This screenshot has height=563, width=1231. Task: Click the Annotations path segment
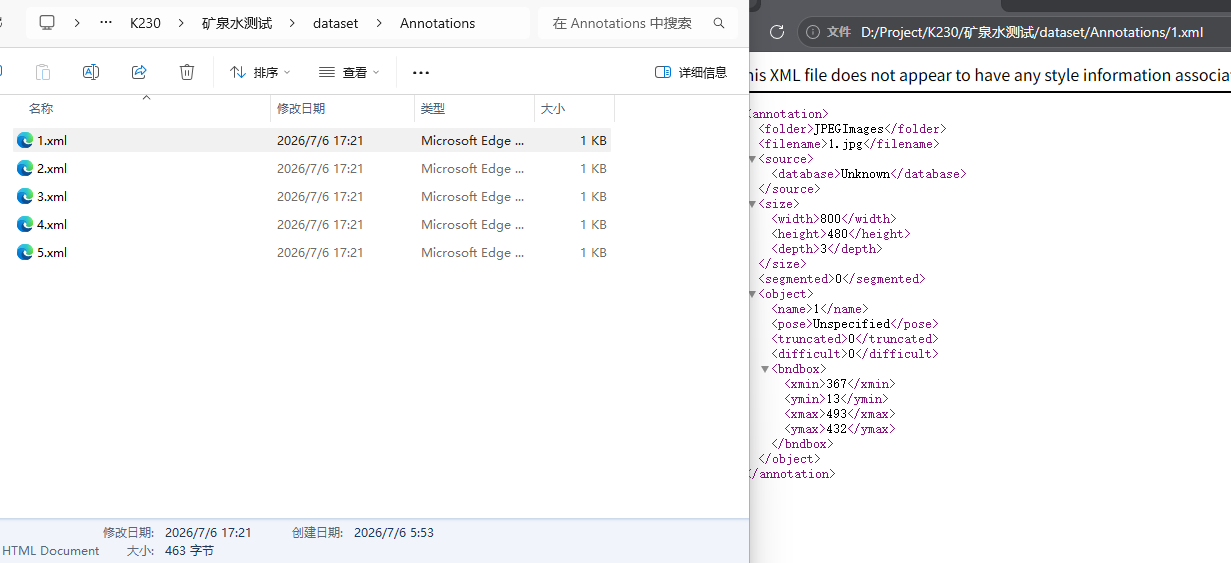tap(438, 23)
